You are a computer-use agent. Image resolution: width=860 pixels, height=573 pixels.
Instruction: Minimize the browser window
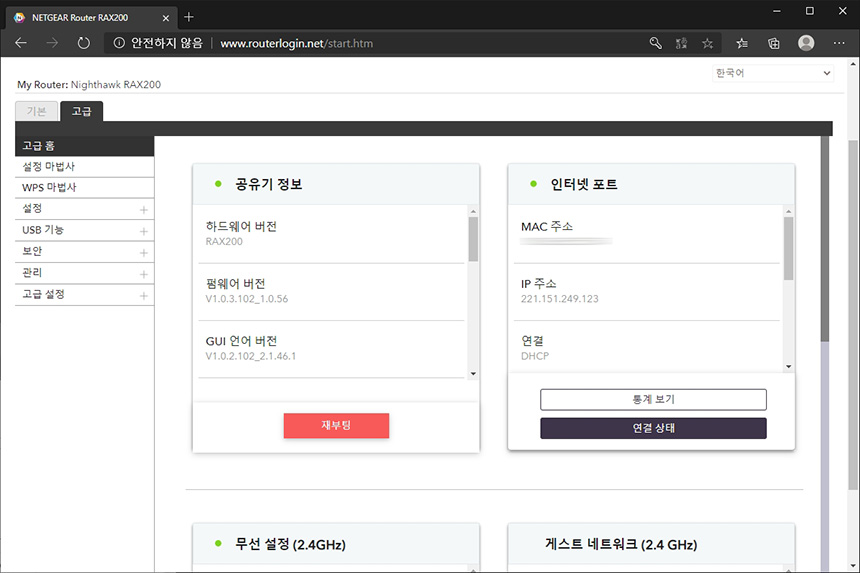point(777,11)
